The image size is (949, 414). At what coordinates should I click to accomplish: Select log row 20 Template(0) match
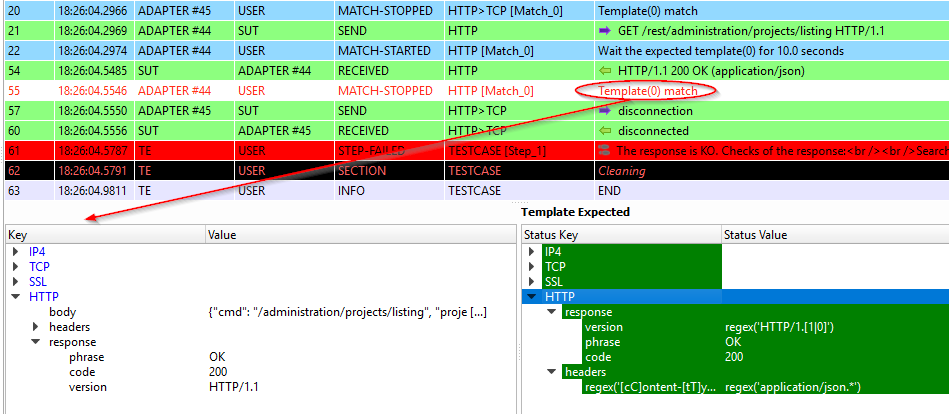476,11
